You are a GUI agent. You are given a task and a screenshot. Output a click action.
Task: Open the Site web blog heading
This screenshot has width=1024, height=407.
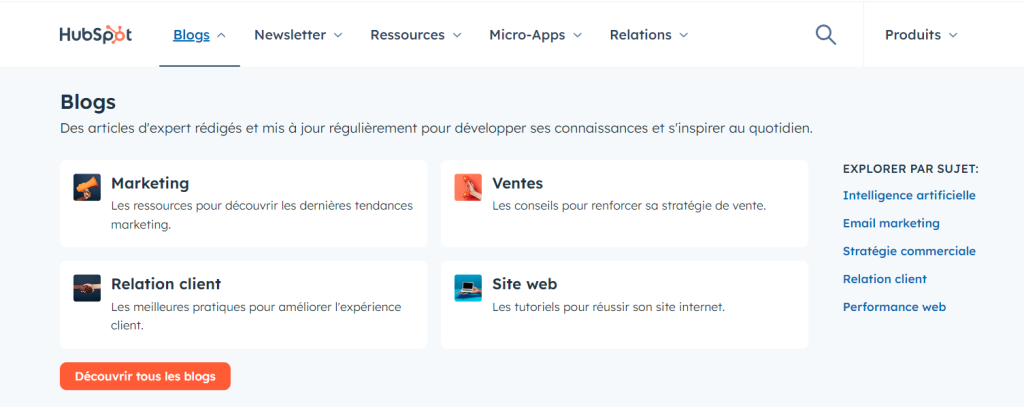[525, 284]
